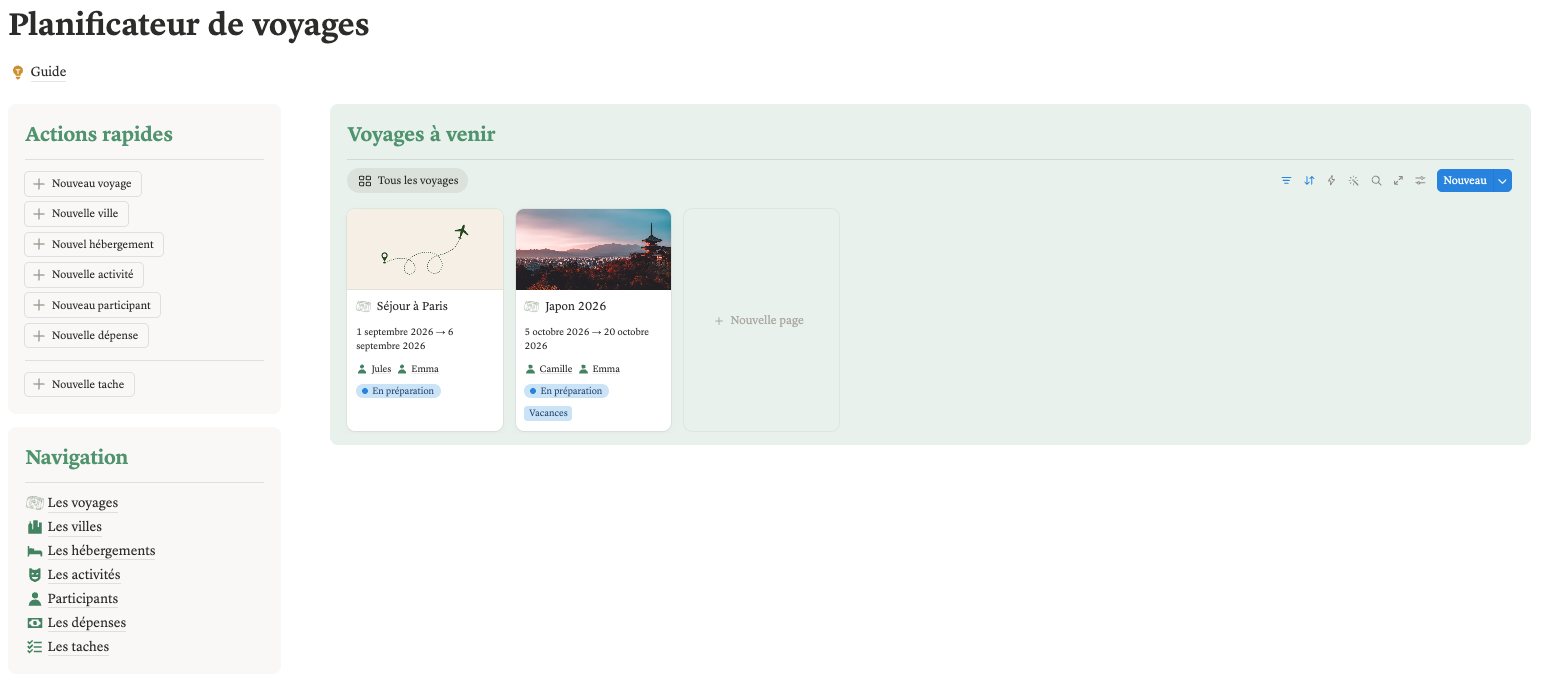Image resolution: width=1560 pixels, height=683 pixels.
Task: Click the Actions rapides heading
Action: pyautogui.click(x=99, y=134)
